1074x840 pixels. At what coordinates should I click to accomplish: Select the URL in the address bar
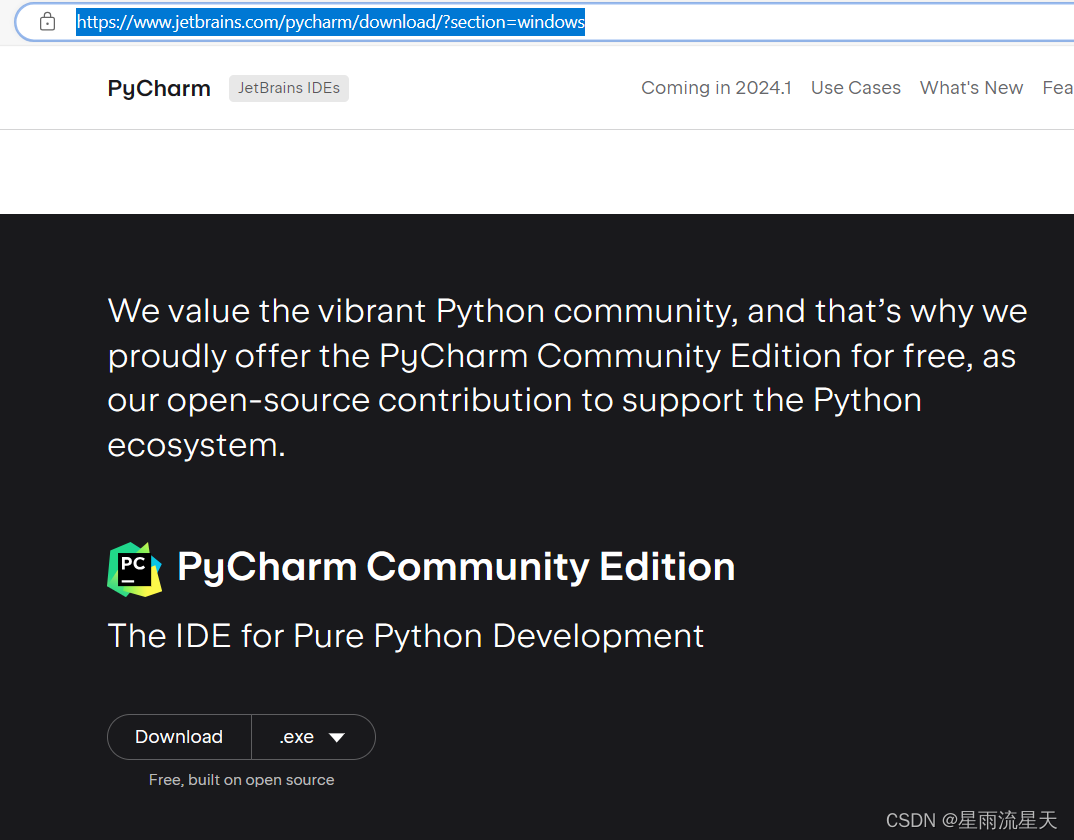point(330,22)
